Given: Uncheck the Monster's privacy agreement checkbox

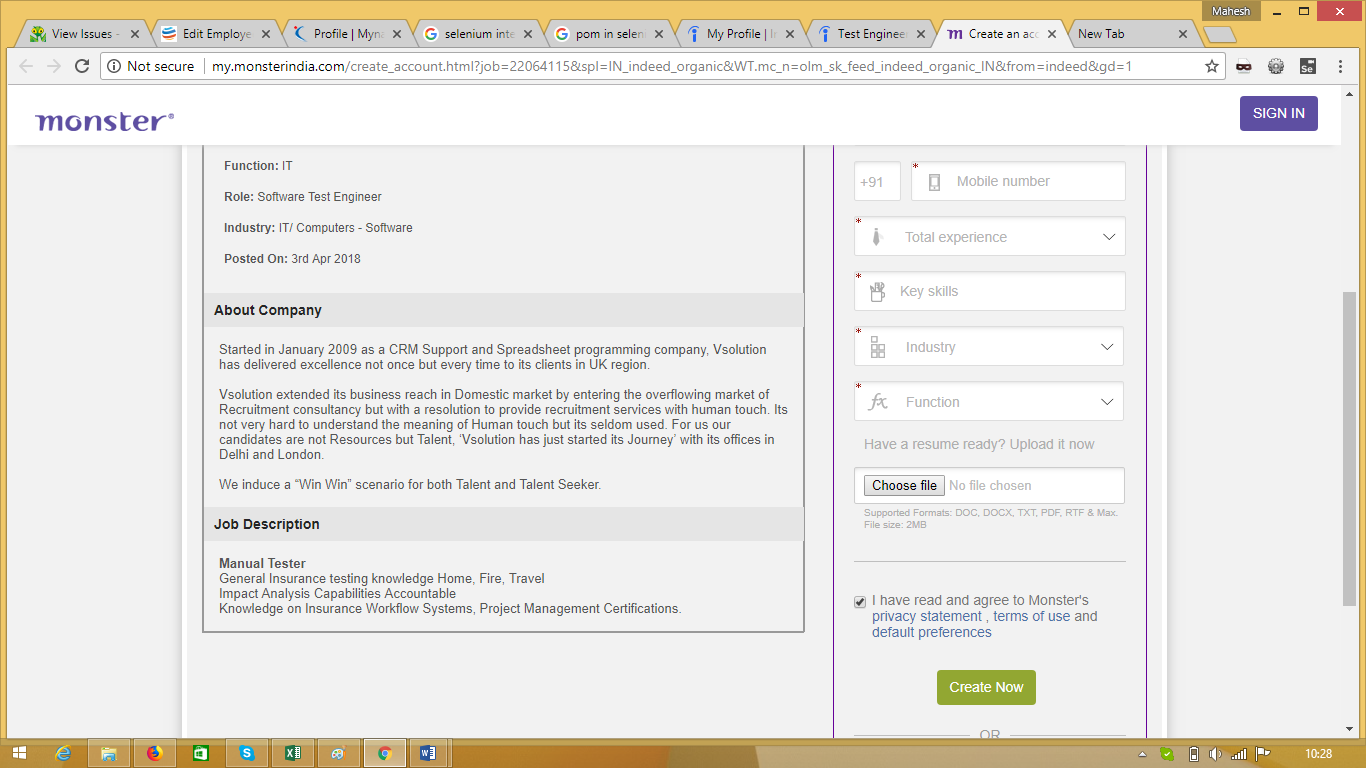Looking at the screenshot, I should tap(860, 602).
